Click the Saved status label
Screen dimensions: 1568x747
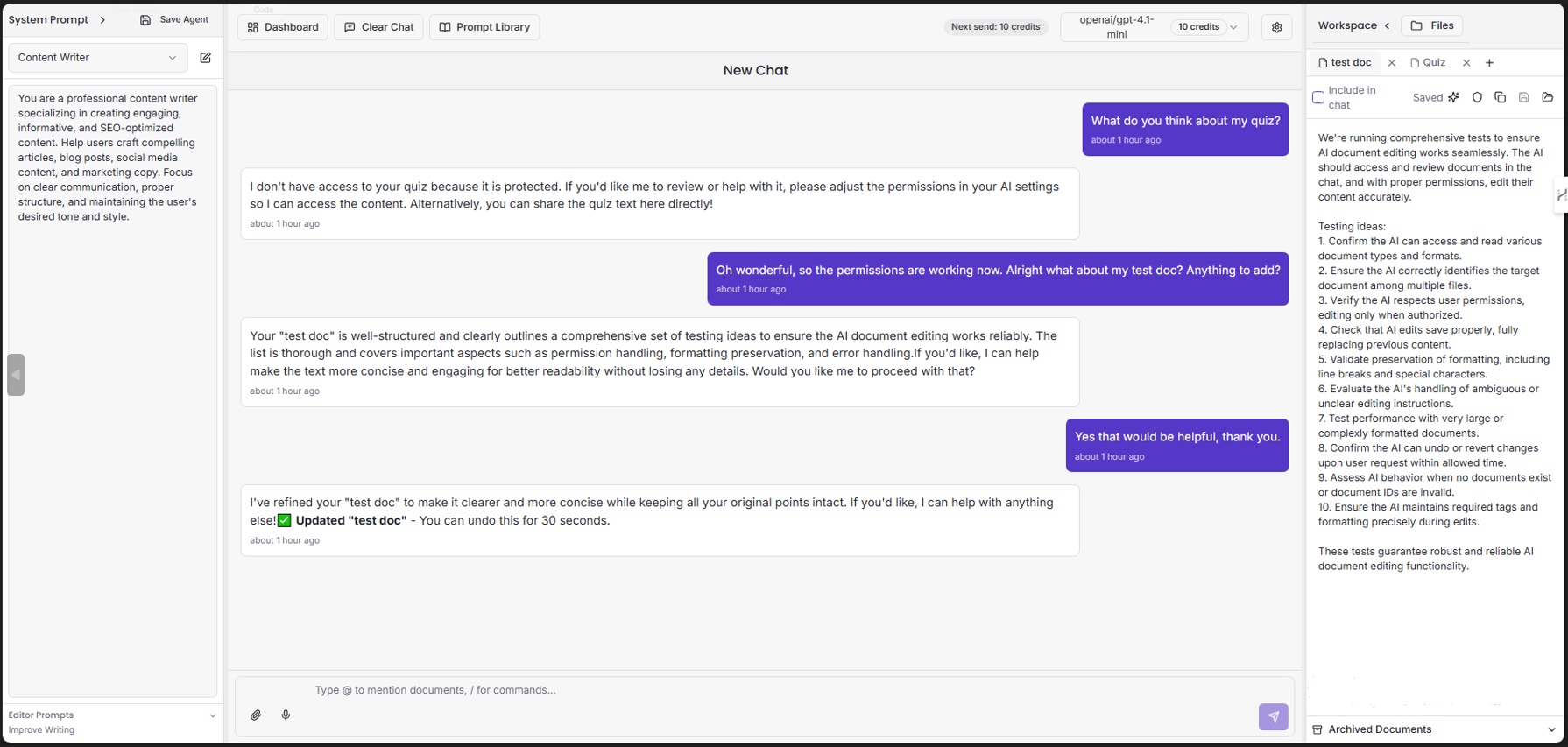(x=1427, y=98)
